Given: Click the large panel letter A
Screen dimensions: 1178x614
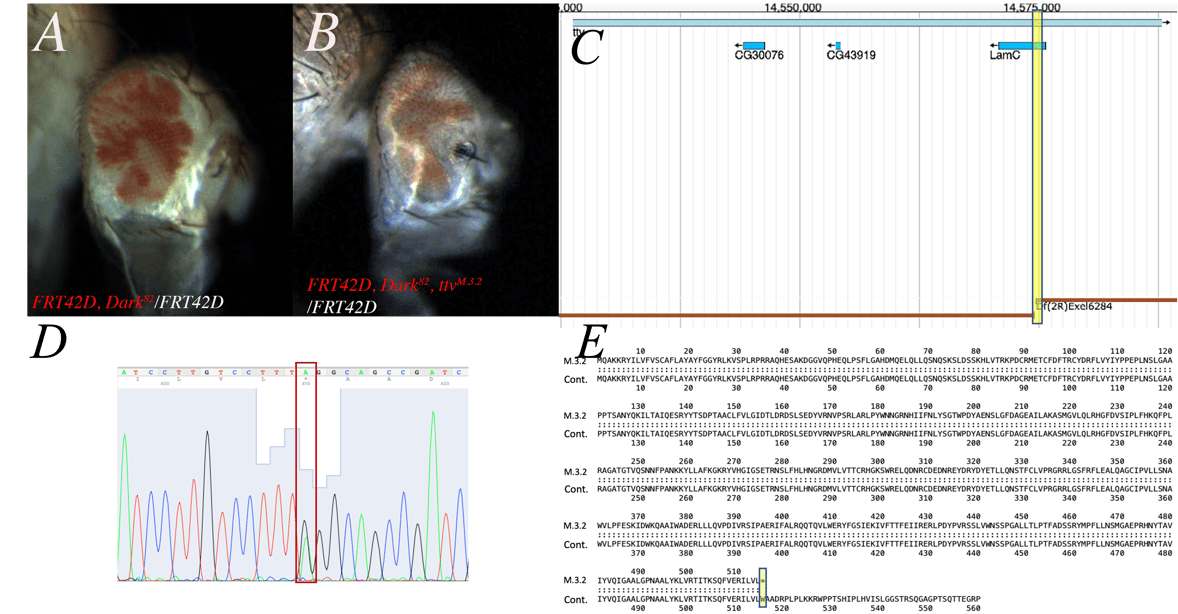Looking at the screenshot, I should click(x=52, y=36).
